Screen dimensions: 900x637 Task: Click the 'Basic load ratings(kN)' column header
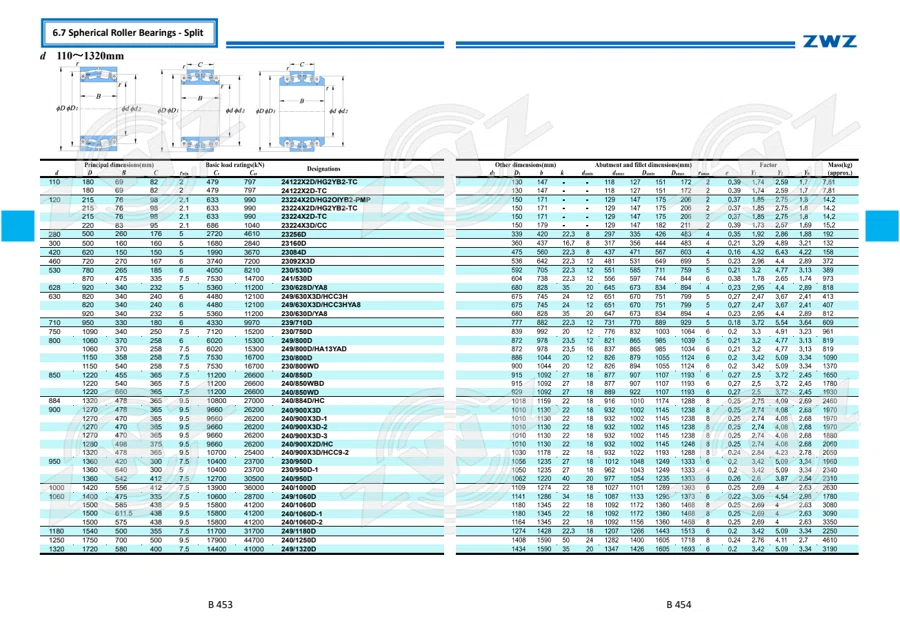(235, 165)
